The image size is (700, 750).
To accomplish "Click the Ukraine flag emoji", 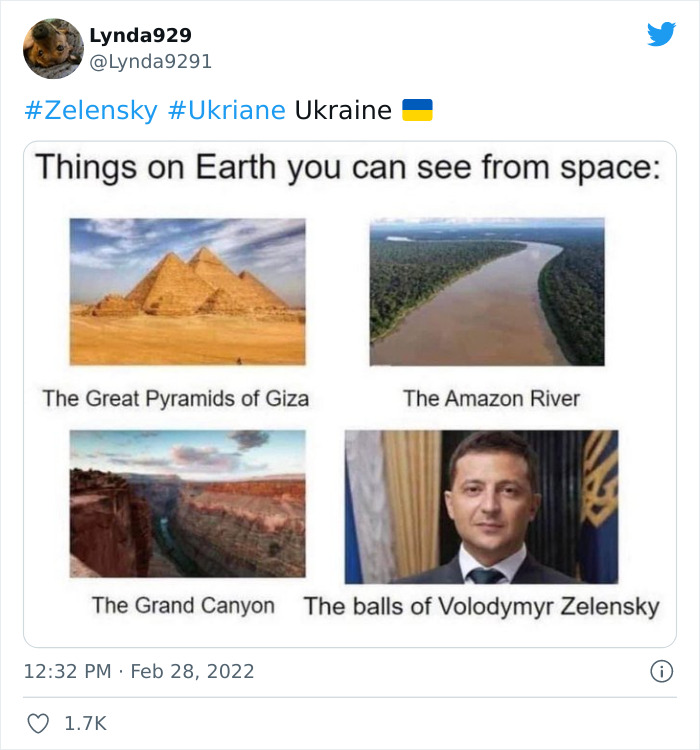I will pyautogui.click(x=417, y=110).
